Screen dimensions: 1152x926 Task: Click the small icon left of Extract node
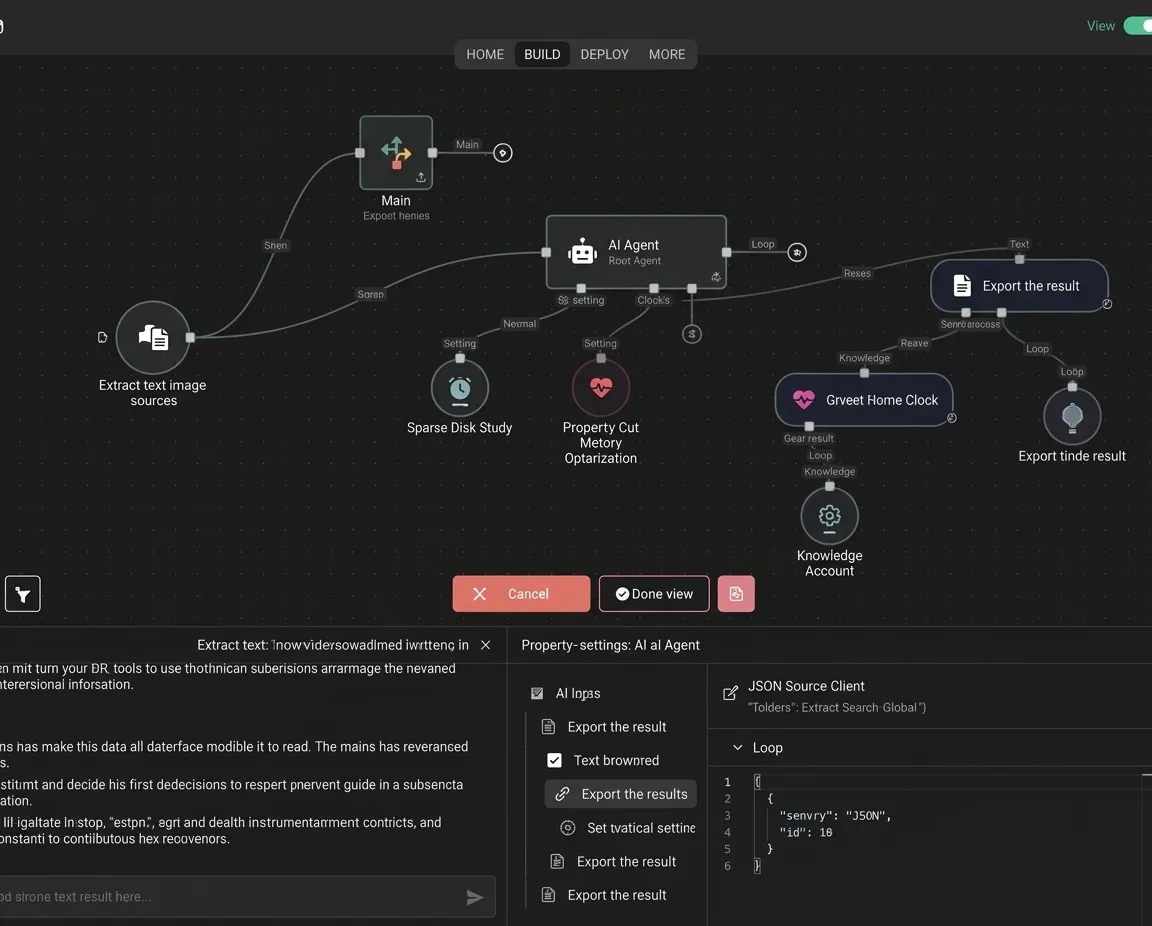click(x=102, y=337)
